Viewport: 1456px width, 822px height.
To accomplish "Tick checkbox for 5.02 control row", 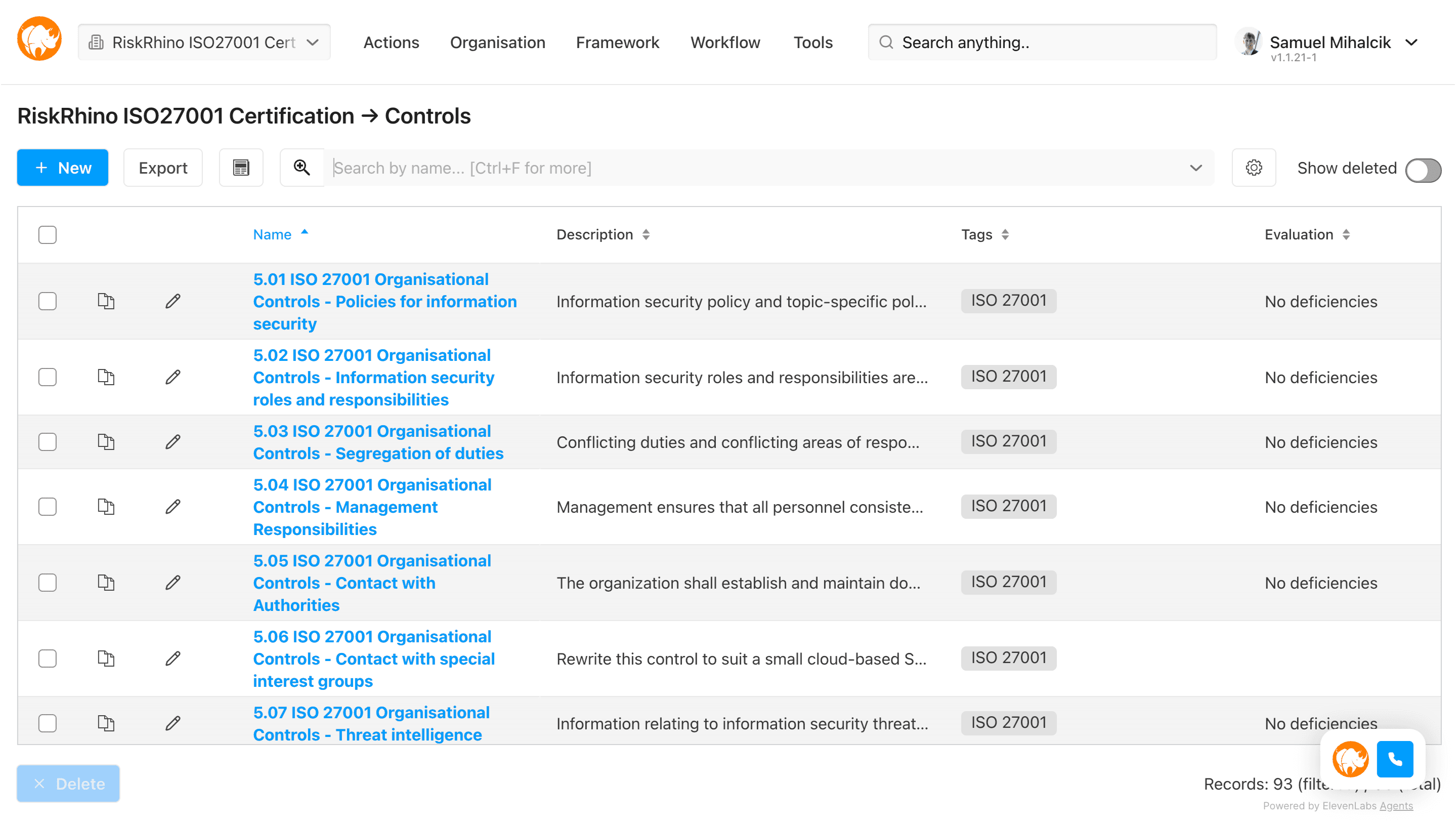I will tap(48, 377).
